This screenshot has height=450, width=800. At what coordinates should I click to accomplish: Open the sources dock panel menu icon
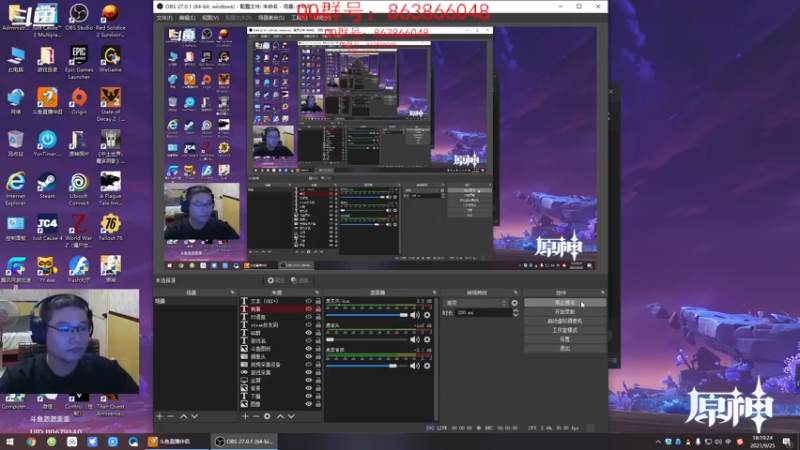317,292
